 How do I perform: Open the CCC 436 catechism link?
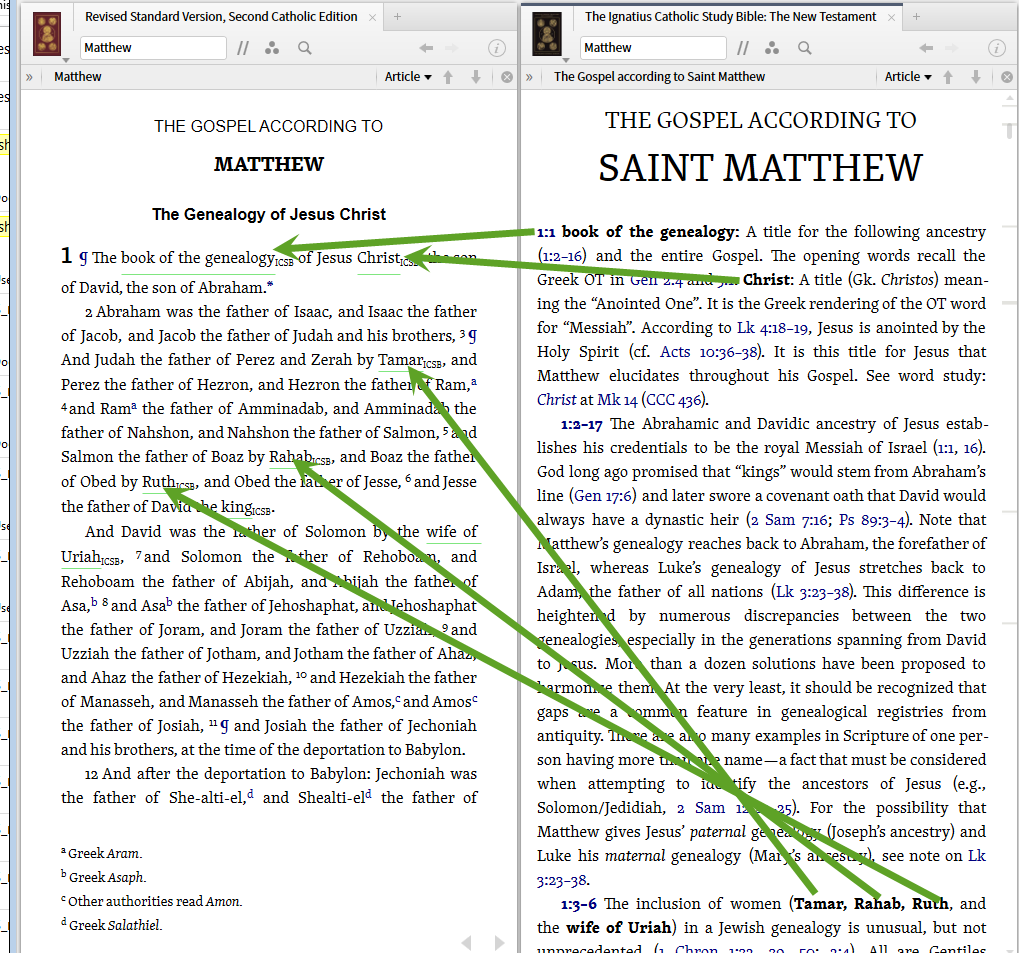(x=674, y=400)
